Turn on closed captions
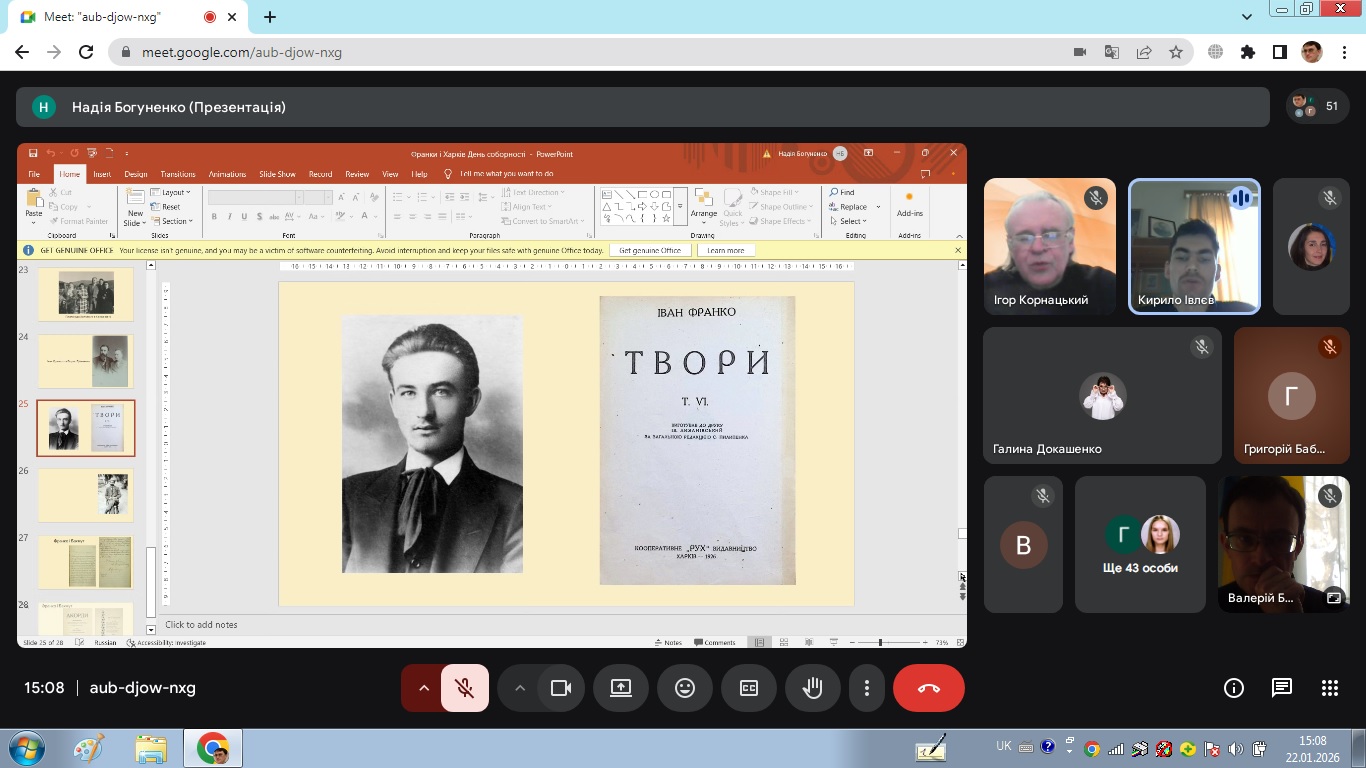Image resolution: width=1366 pixels, height=768 pixels. pyautogui.click(x=749, y=688)
